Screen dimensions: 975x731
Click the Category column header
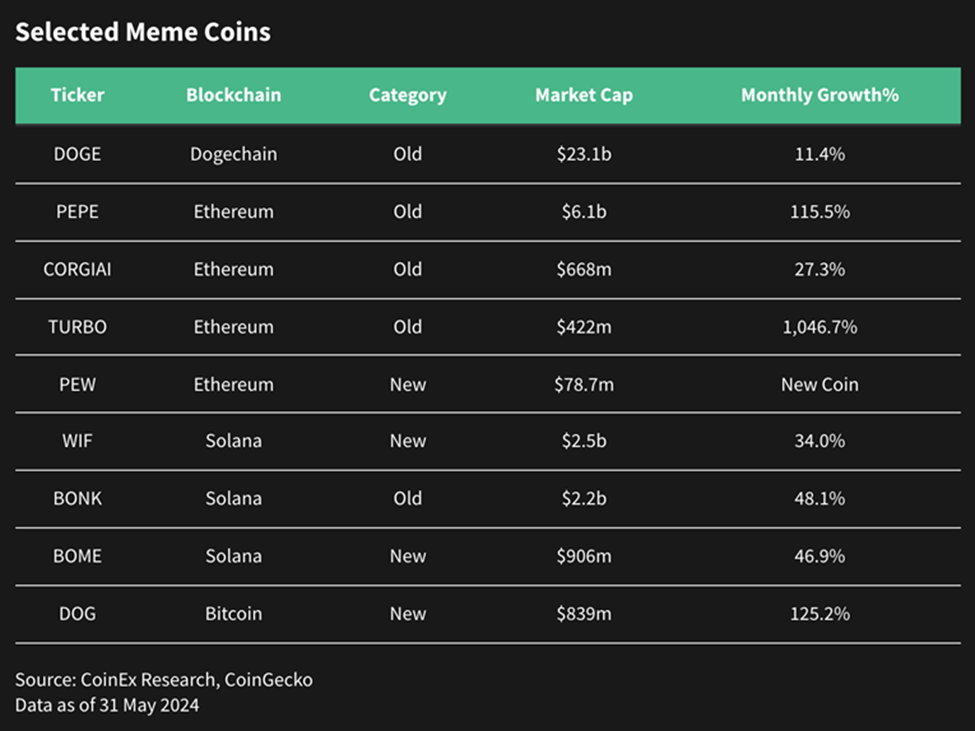[x=407, y=96]
